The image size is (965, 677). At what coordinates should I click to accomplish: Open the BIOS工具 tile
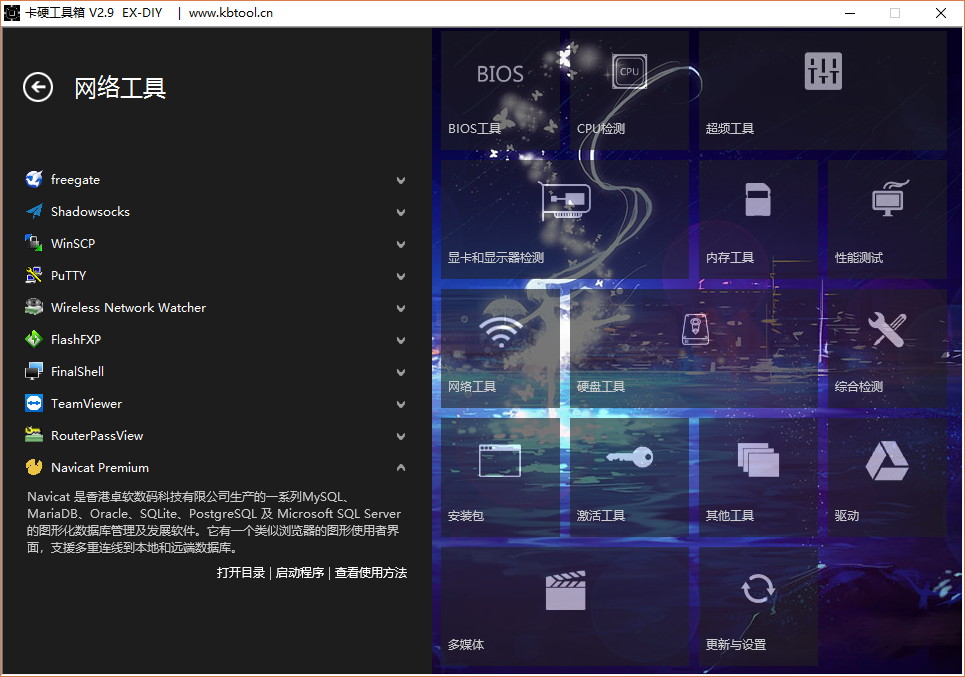500,91
